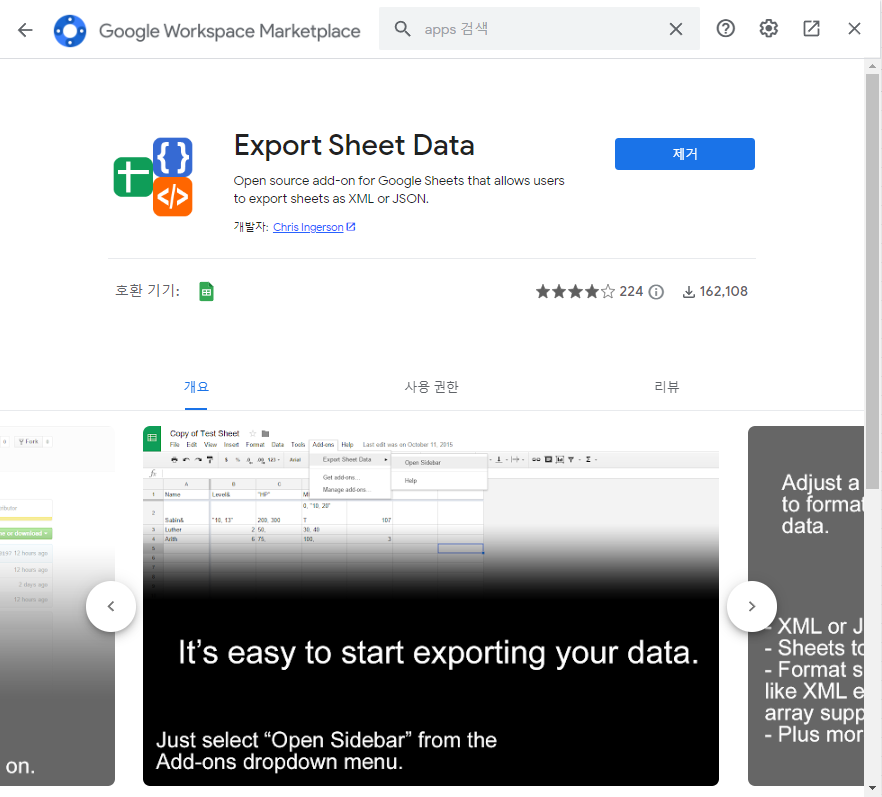Click the Google Workspace Marketplace logo
The height and width of the screenshot is (797, 882).
point(70,30)
